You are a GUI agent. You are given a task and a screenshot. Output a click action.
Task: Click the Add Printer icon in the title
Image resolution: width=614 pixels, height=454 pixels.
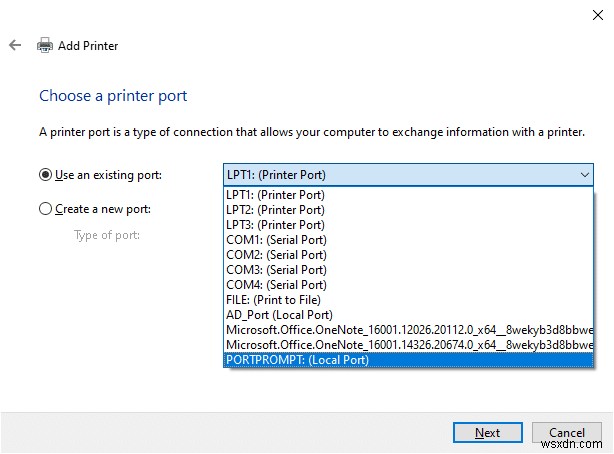[45, 45]
